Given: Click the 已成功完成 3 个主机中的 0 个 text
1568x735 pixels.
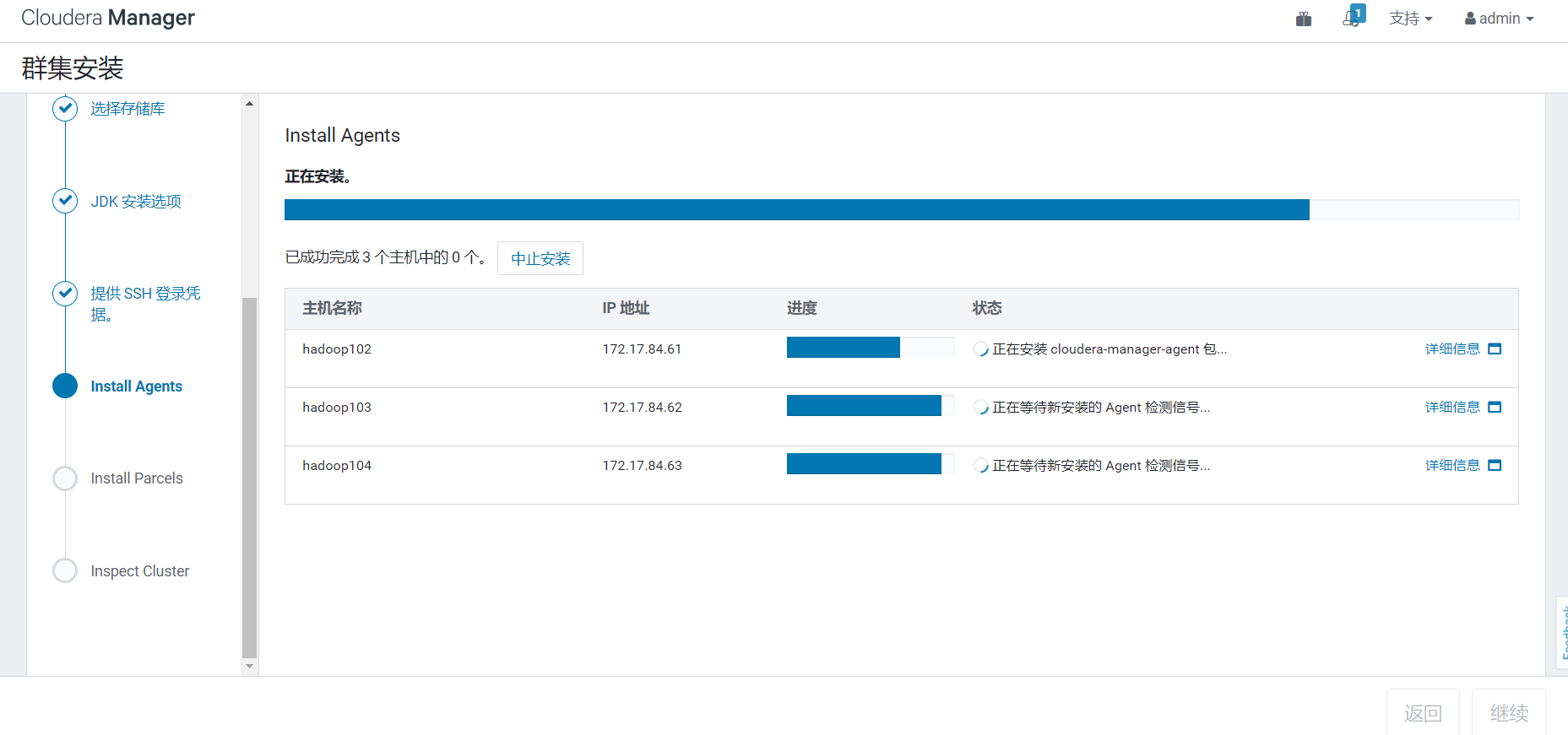Looking at the screenshot, I should [385, 257].
